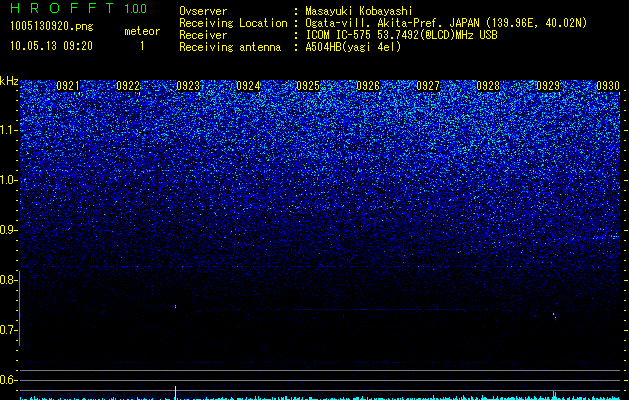Click the 0923 time marker
The height and width of the screenshot is (400, 629).
(x=188, y=86)
